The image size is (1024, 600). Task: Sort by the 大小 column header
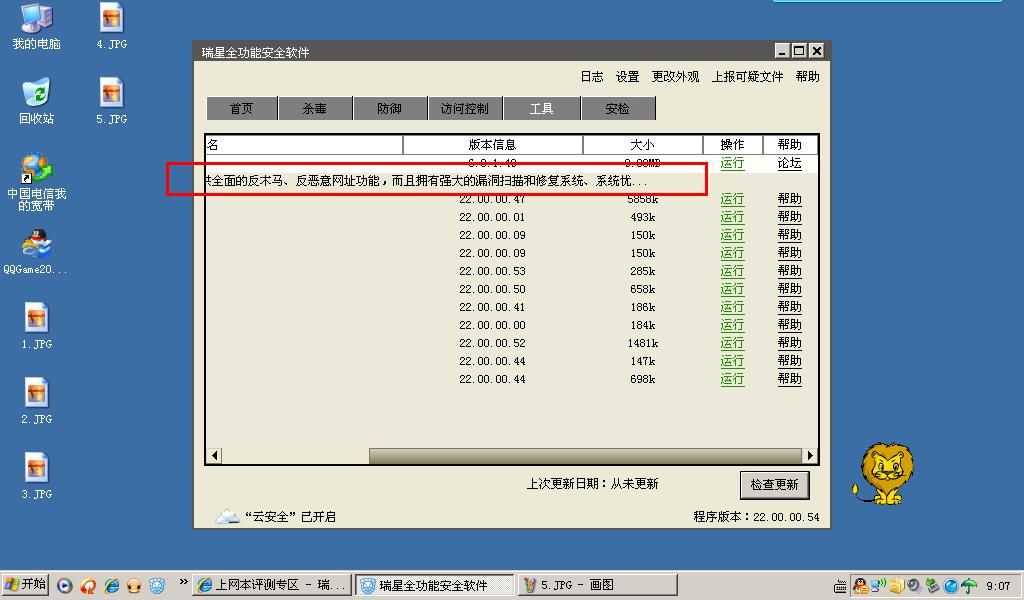[x=643, y=144]
